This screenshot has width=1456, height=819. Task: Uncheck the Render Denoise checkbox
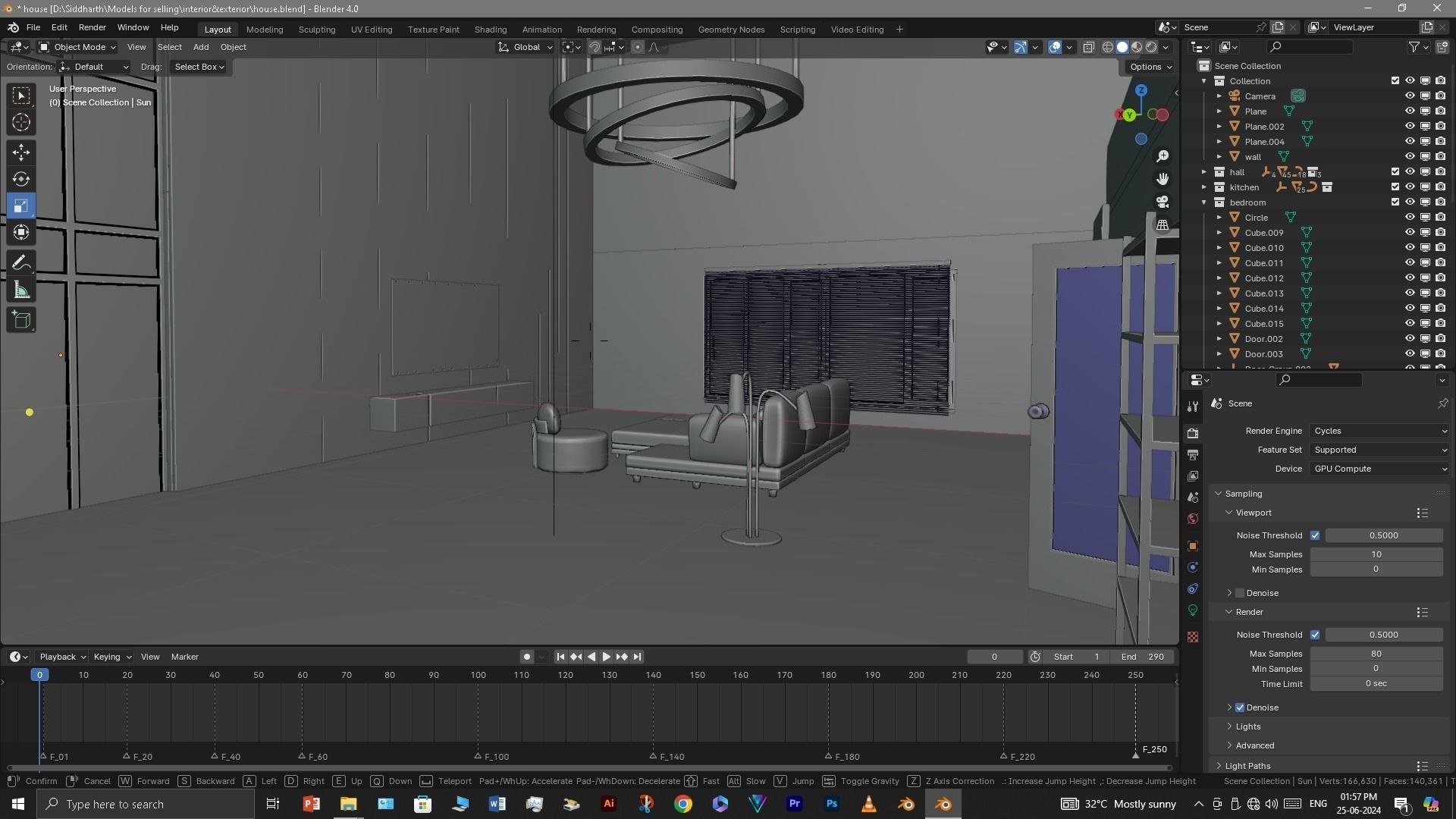[1240, 708]
